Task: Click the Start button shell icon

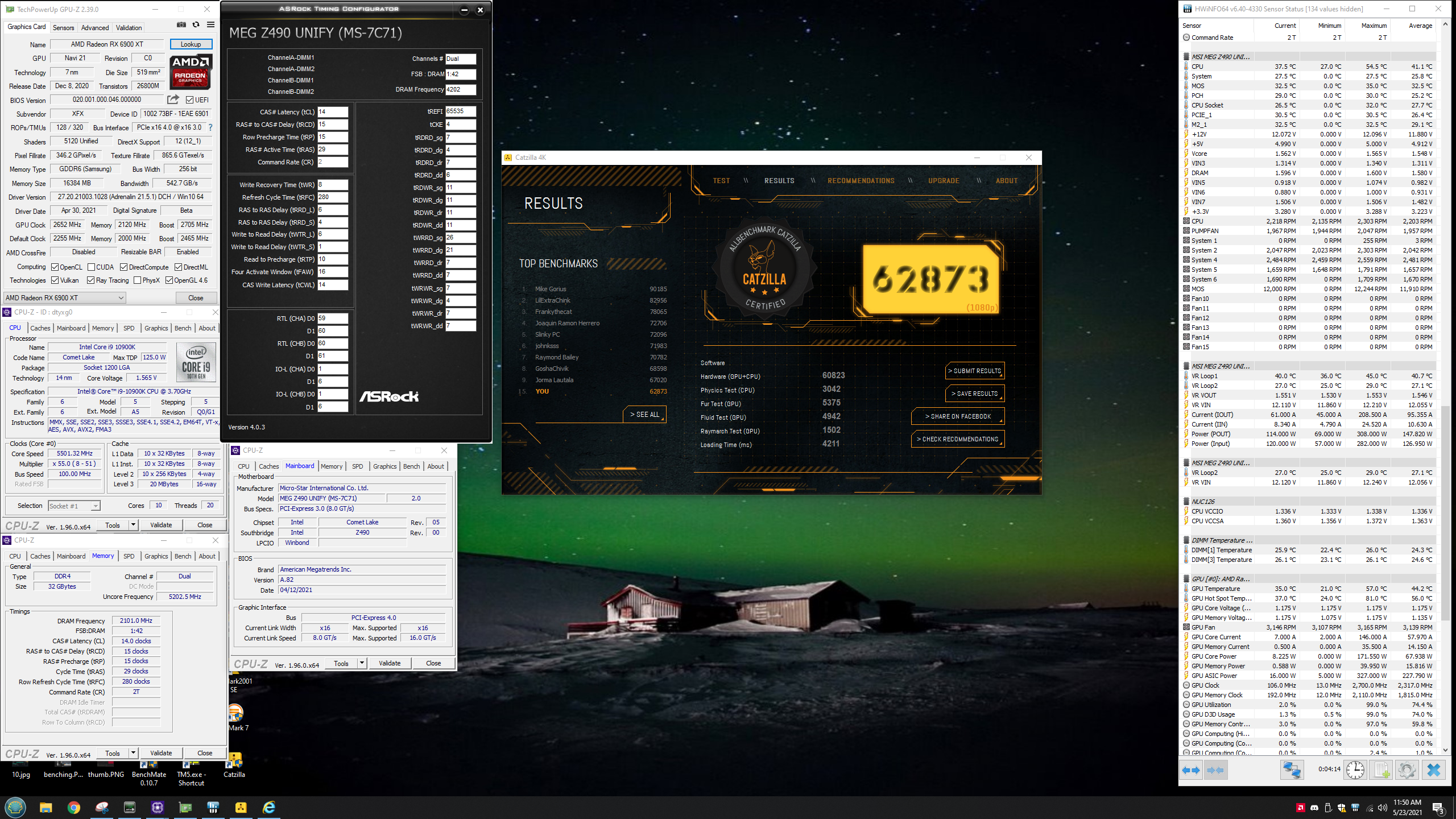Action: click(x=15, y=807)
